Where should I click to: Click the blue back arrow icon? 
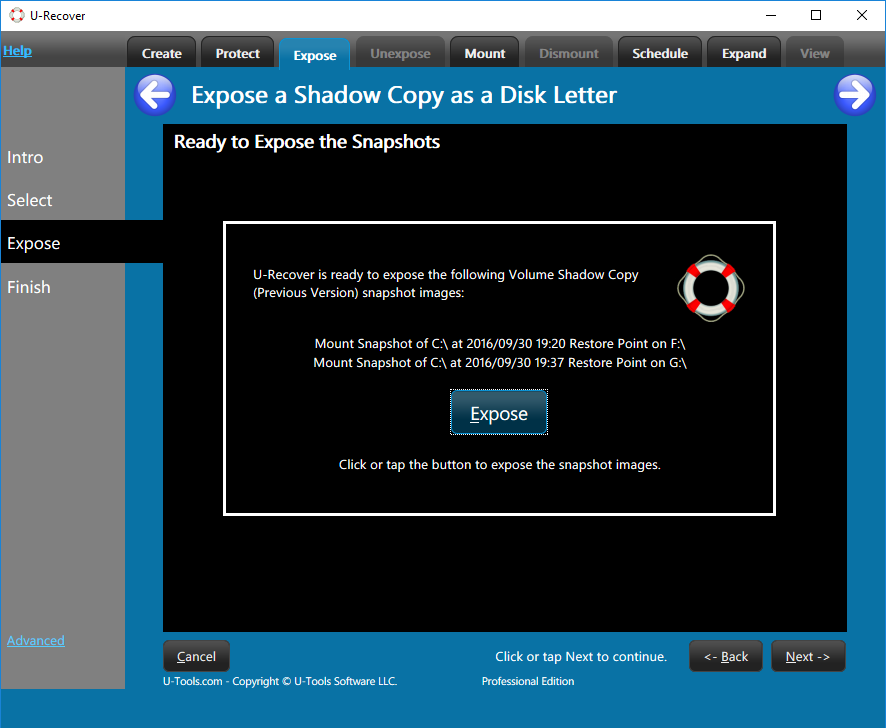[155, 95]
